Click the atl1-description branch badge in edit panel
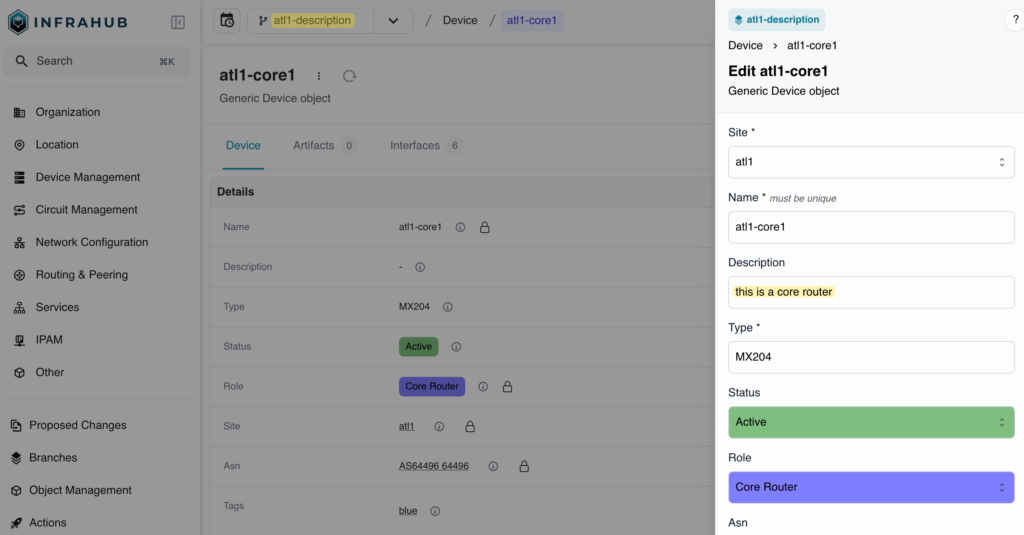The width and height of the screenshot is (1024, 535). (776, 20)
